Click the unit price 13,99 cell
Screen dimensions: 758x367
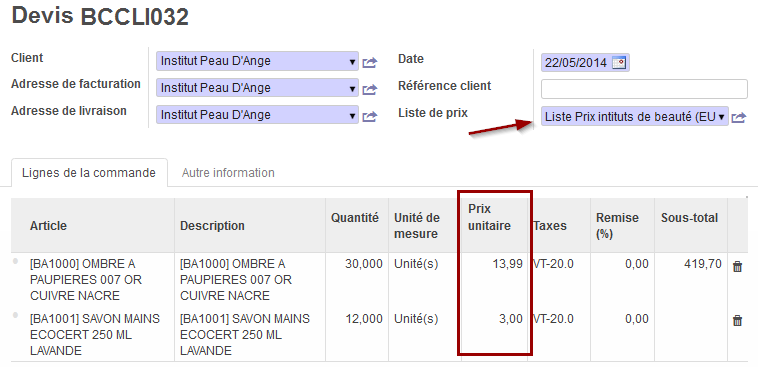[507, 264]
